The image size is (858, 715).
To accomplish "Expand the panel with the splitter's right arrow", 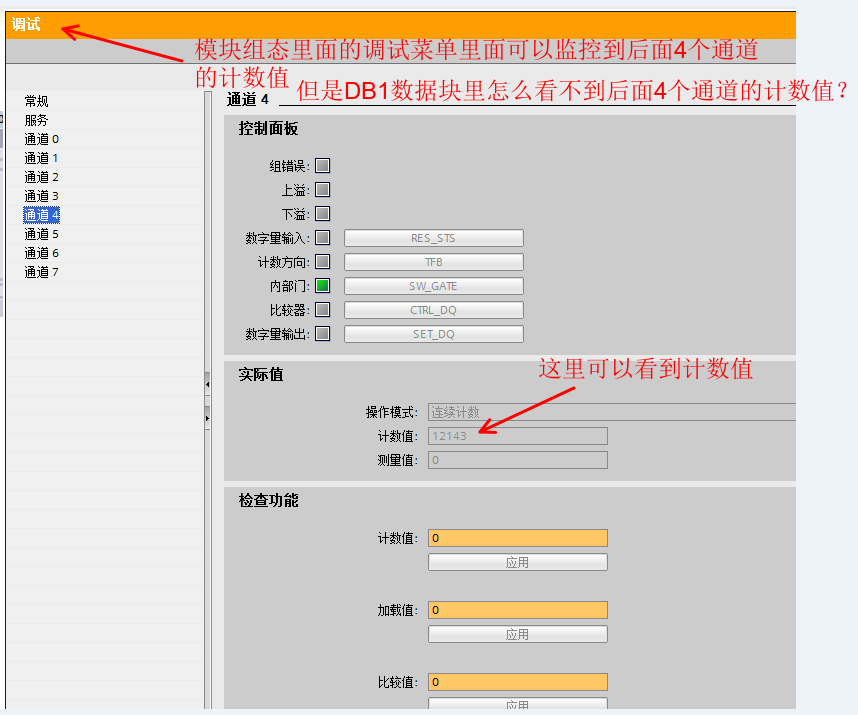I will [207, 416].
